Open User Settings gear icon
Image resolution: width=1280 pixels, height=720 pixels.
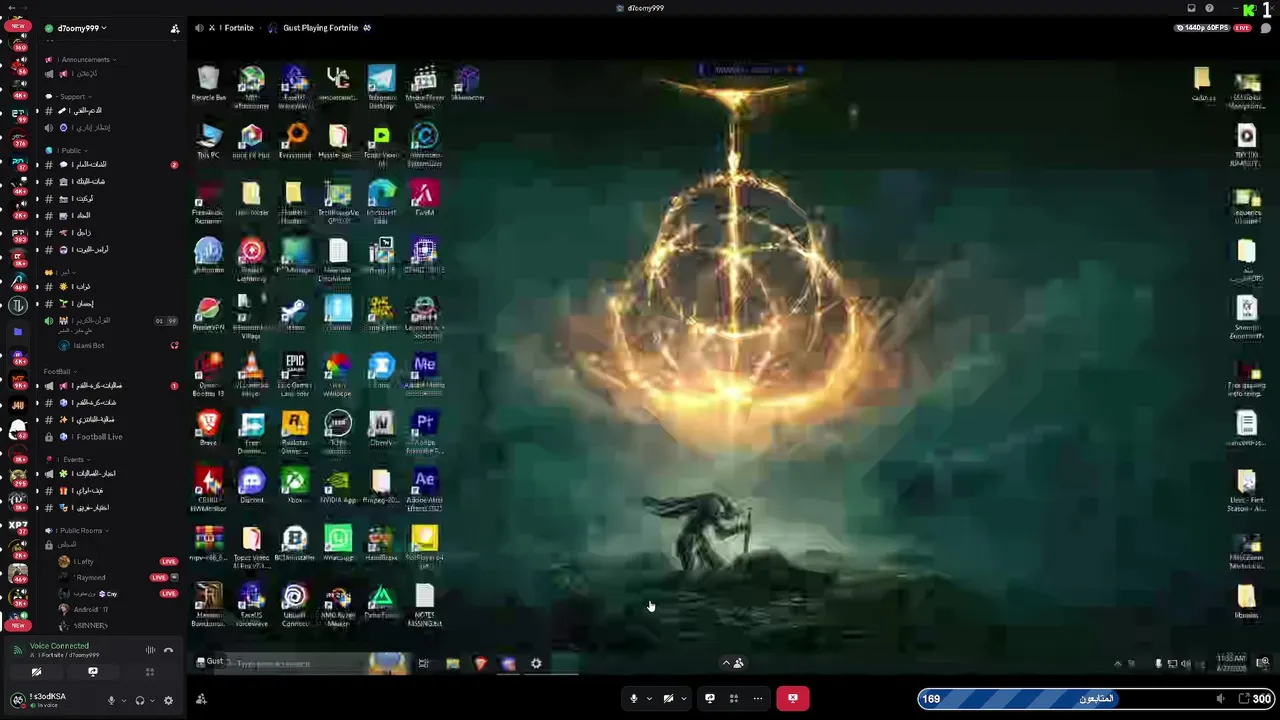pyautogui.click(x=168, y=700)
